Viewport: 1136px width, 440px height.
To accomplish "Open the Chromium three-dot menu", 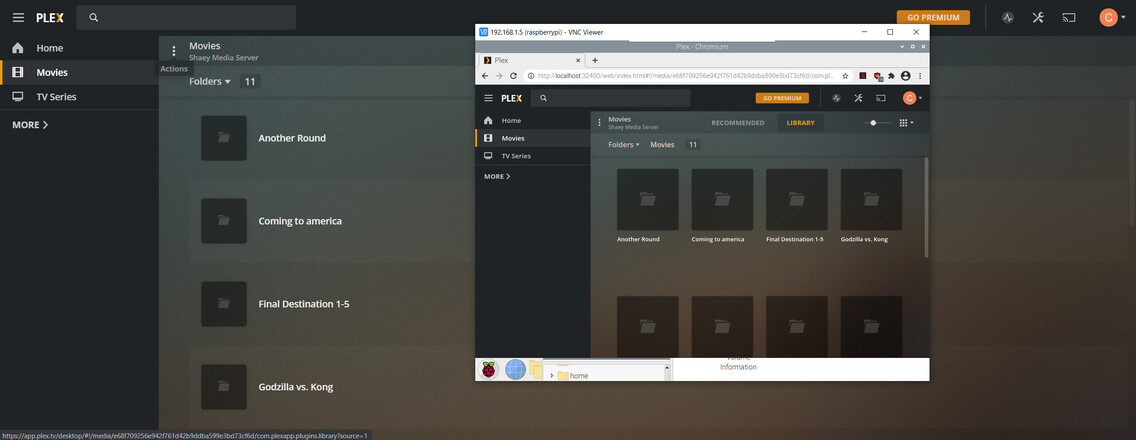I will [920, 75].
